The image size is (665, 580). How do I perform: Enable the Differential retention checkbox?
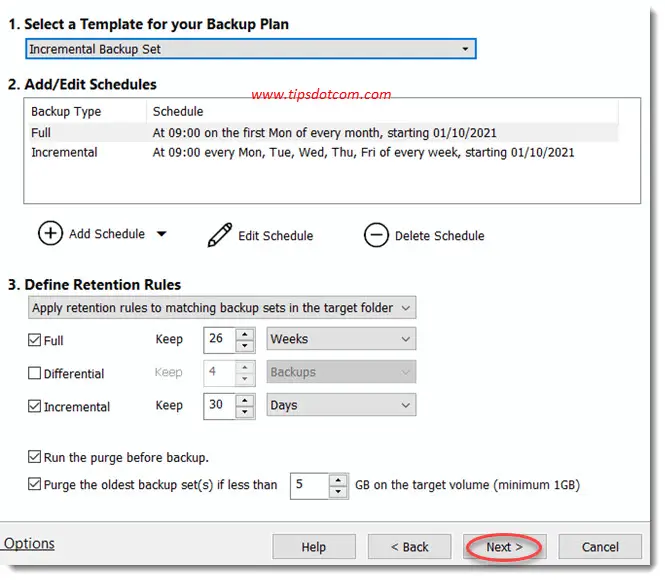click(34, 373)
